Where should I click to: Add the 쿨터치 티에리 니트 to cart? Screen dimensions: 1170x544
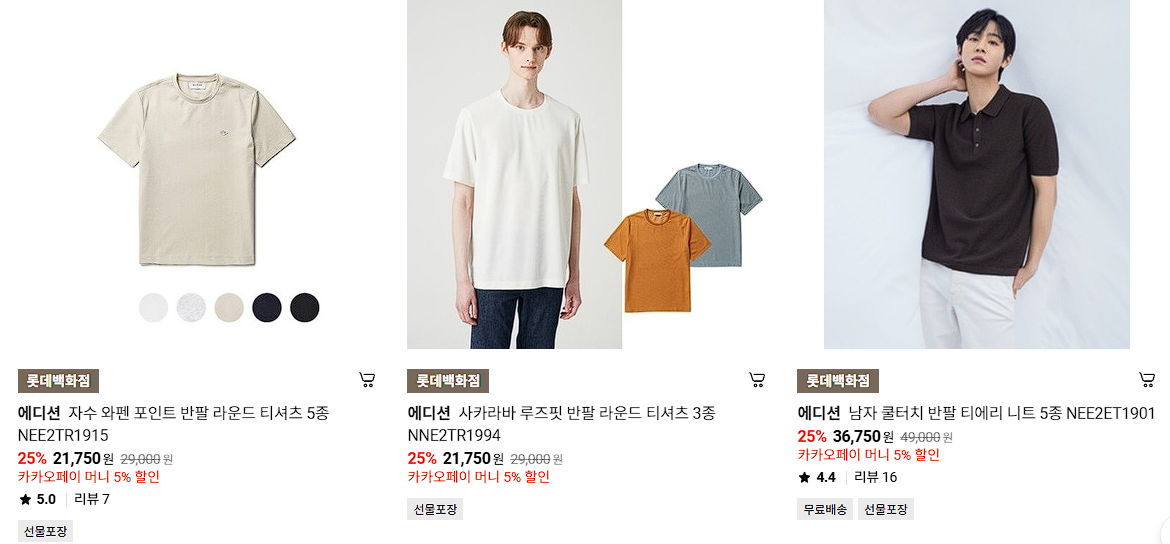[x=1147, y=380]
